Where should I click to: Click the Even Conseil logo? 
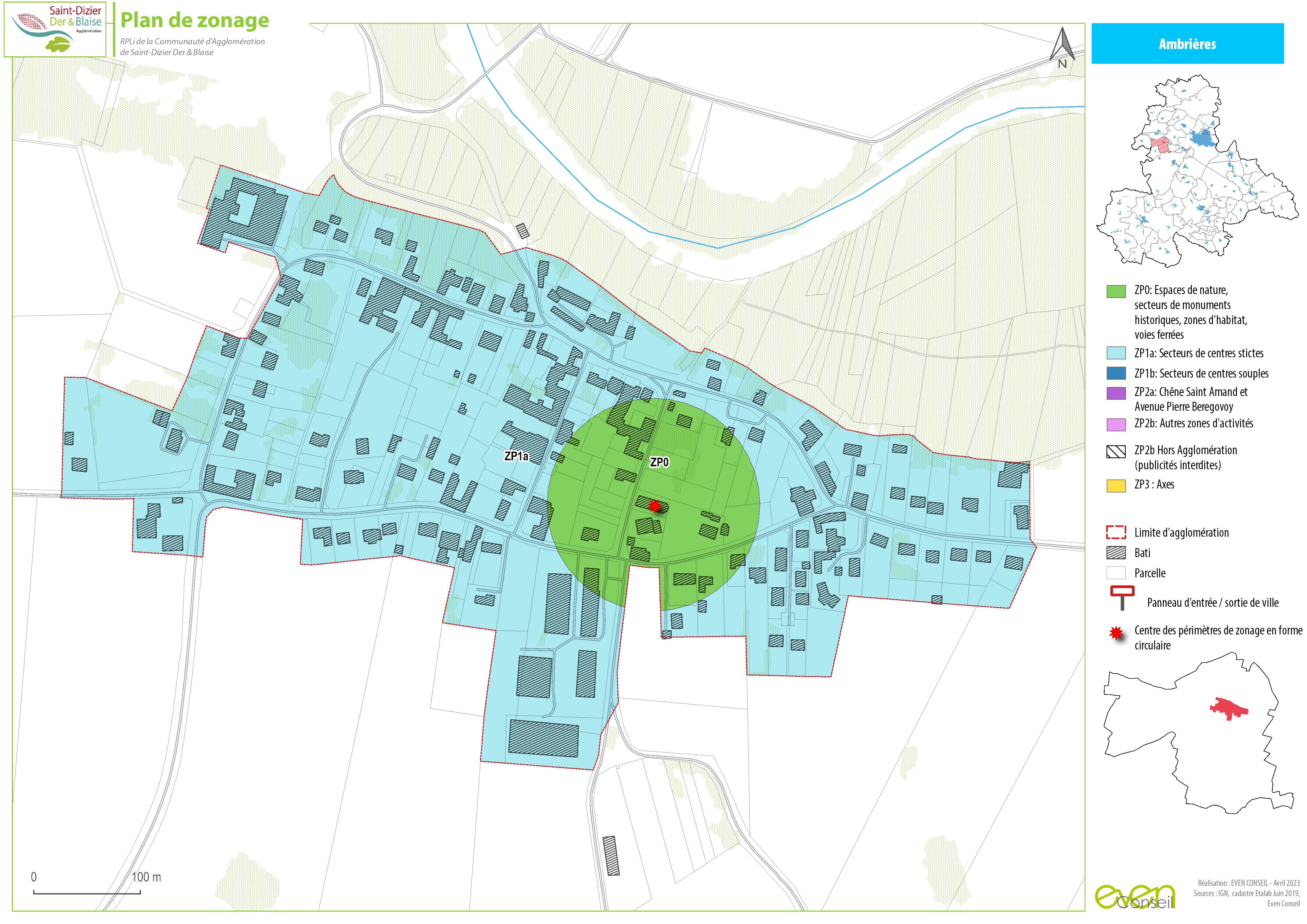tap(1135, 896)
